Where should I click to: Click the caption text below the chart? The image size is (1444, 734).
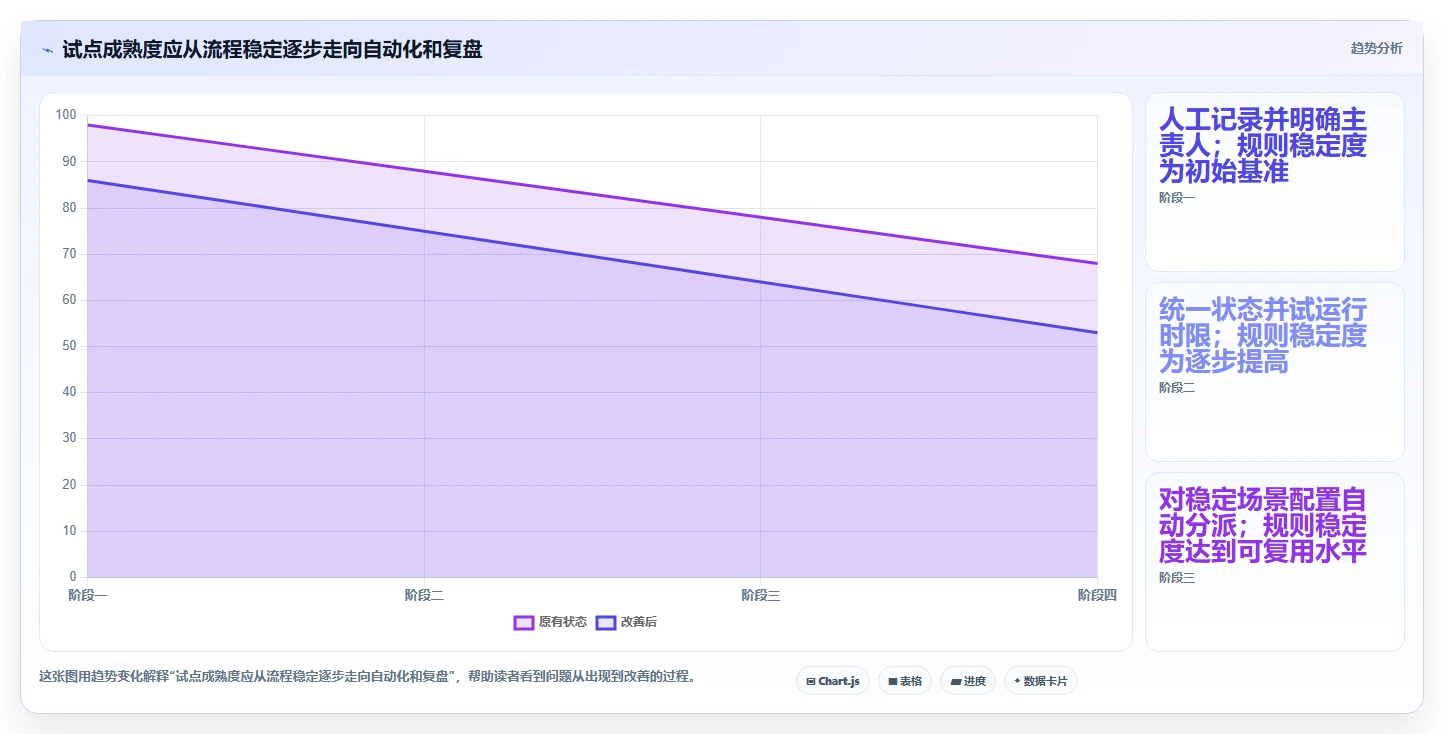pos(367,677)
